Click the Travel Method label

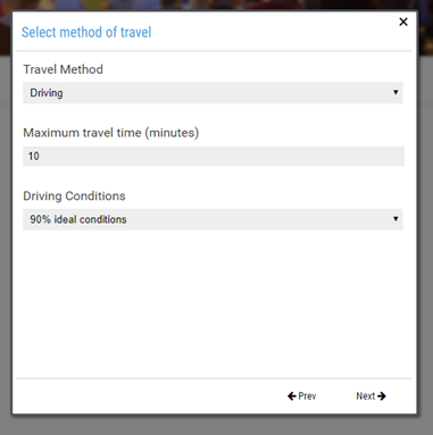63,69
